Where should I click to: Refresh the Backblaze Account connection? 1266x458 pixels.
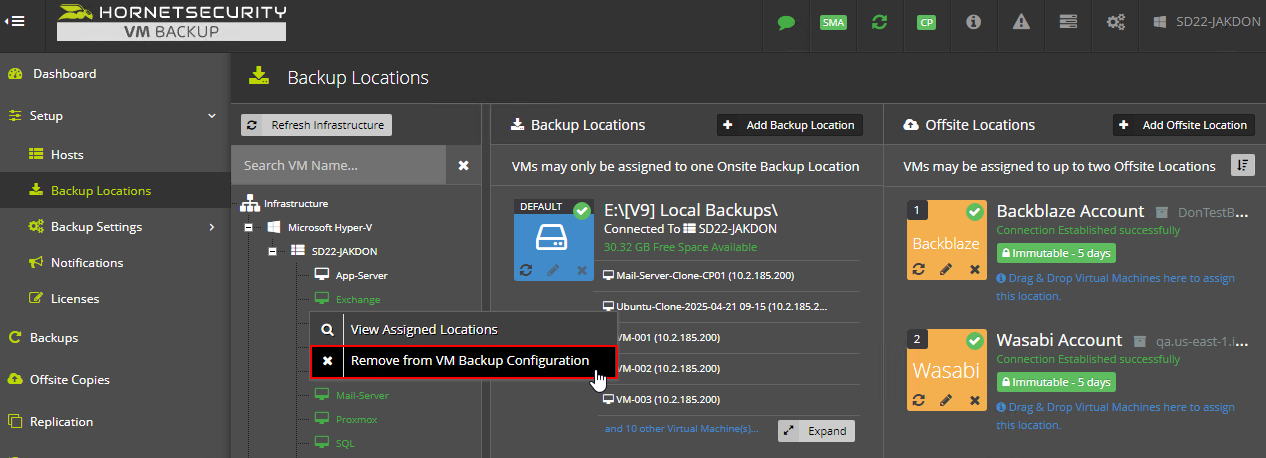pos(919,269)
